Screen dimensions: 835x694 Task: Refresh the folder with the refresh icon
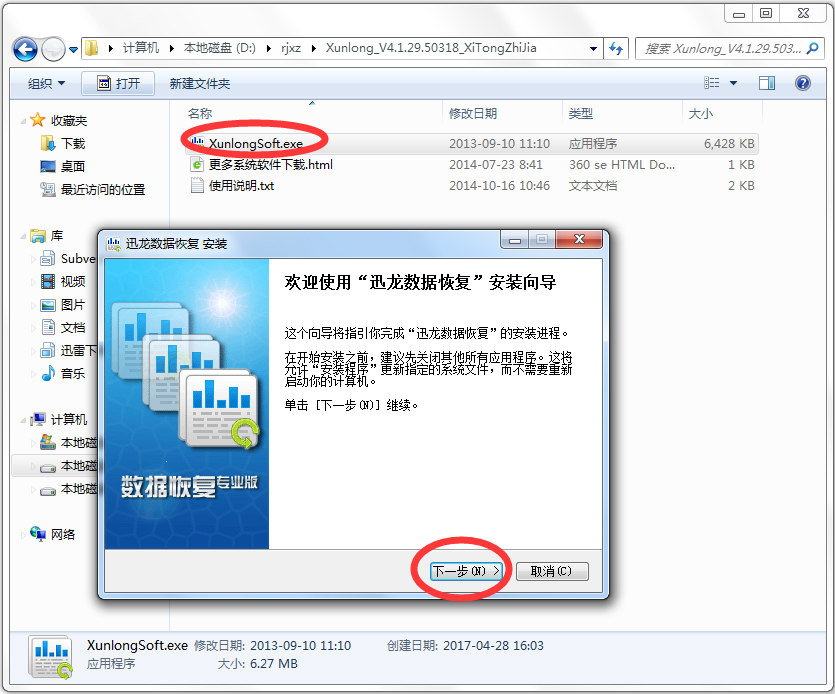[616, 49]
